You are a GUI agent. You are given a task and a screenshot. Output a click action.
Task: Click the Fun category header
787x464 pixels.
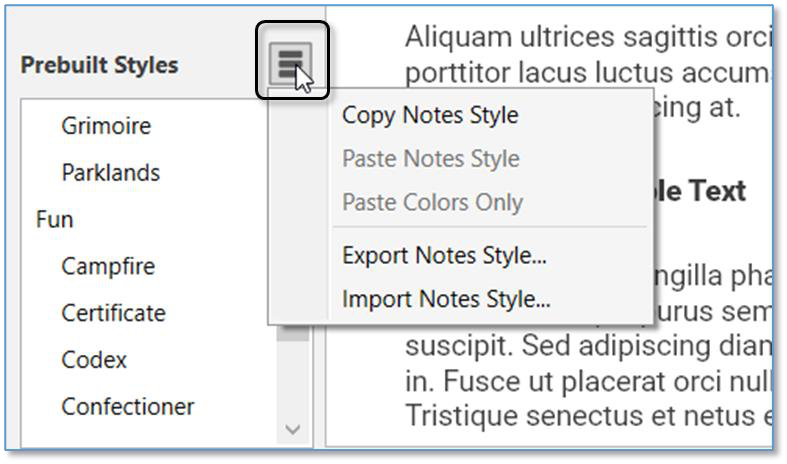pyautogui.click(x=54, y=219)
